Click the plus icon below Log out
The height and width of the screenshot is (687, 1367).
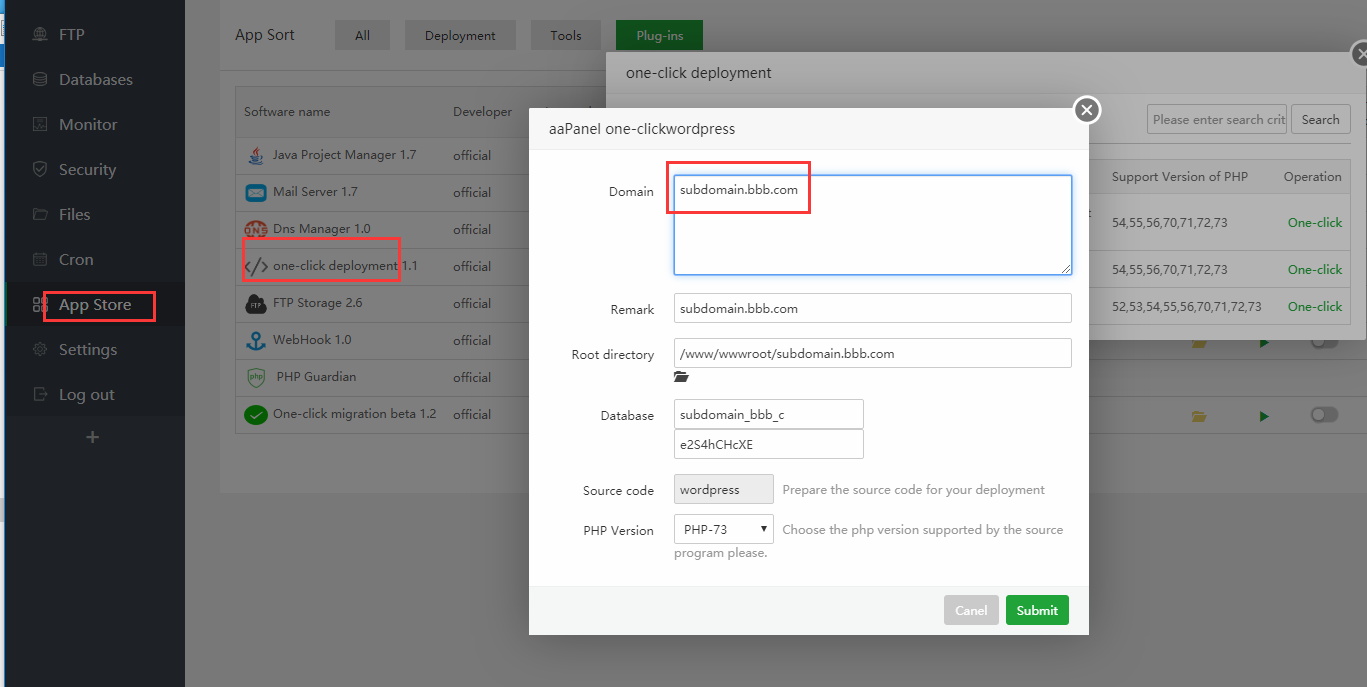tap(92, 437)
